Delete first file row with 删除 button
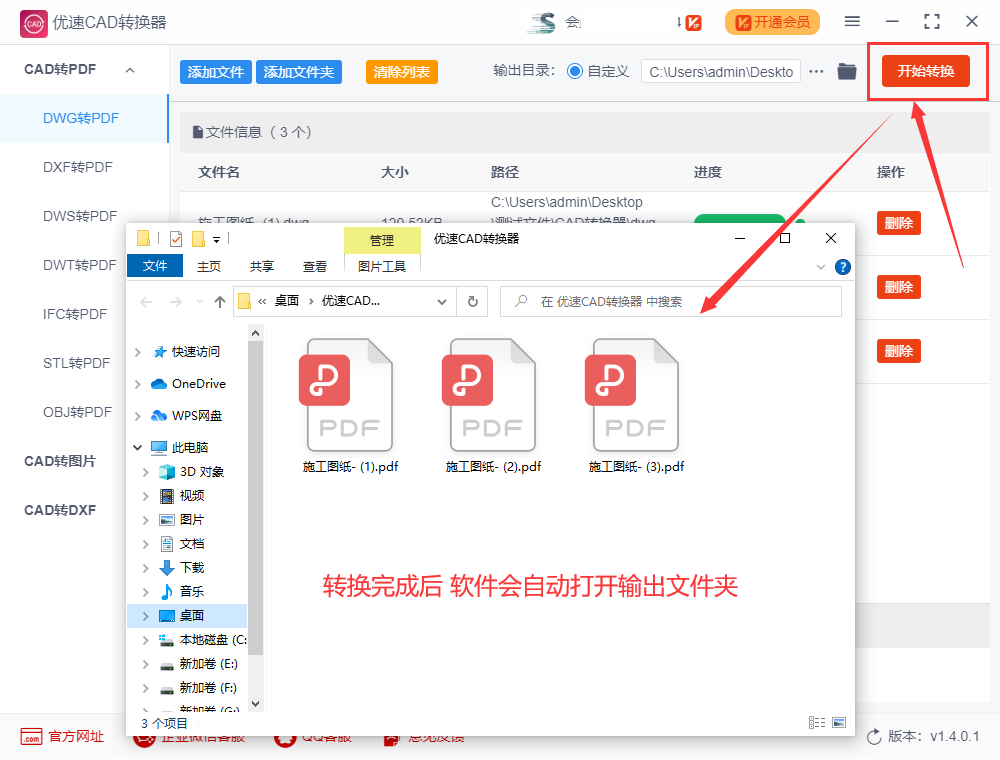The height and width of the screenshot is (760, 1000). point(899,223)
